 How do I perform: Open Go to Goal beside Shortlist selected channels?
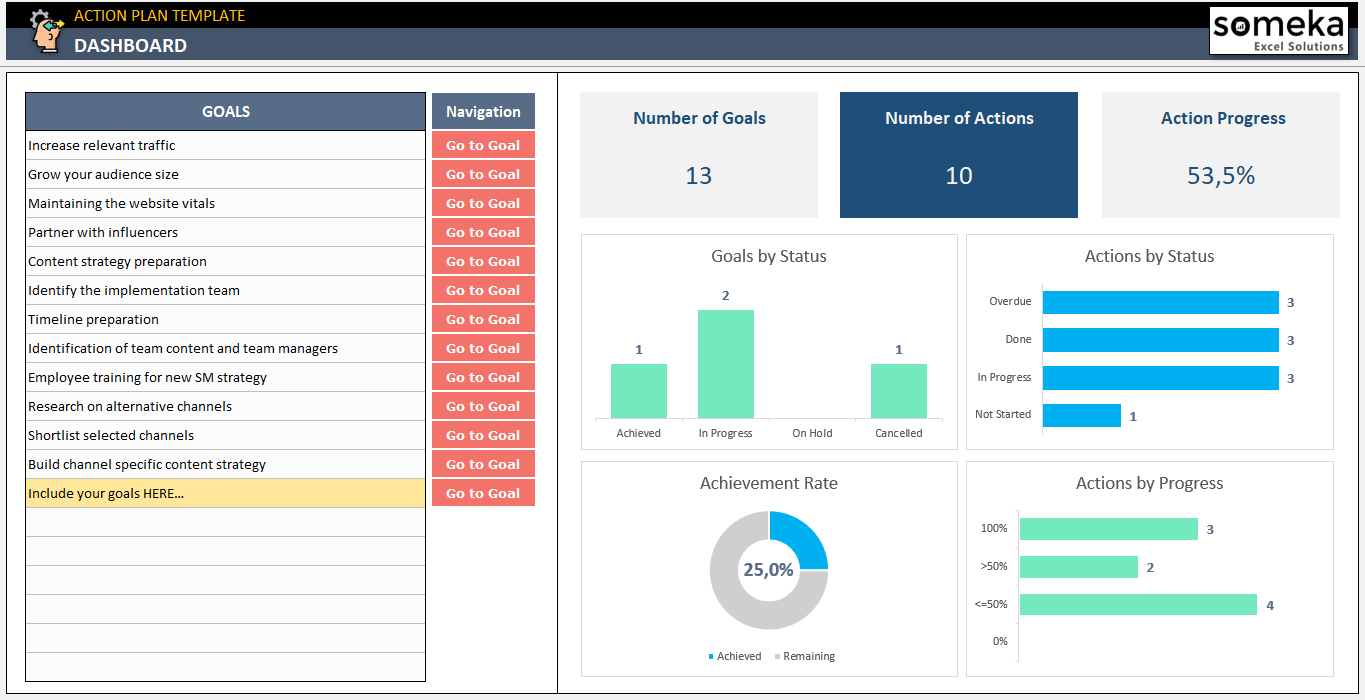483,434
